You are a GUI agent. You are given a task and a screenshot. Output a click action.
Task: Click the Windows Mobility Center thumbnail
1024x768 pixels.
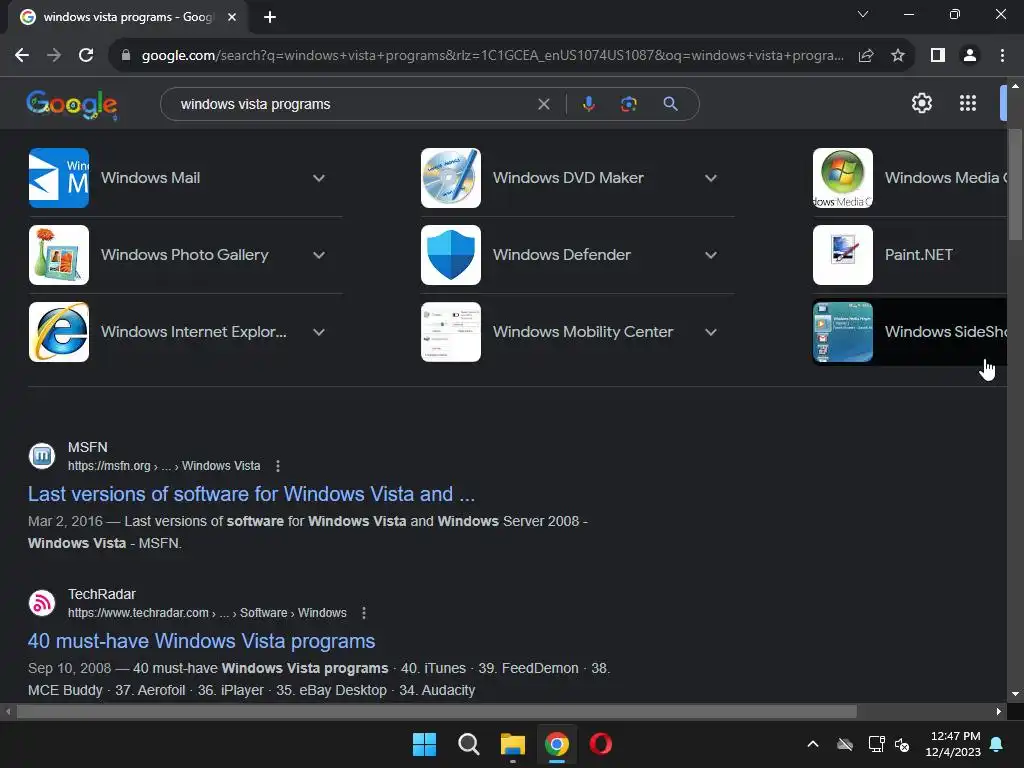[451, 332]
